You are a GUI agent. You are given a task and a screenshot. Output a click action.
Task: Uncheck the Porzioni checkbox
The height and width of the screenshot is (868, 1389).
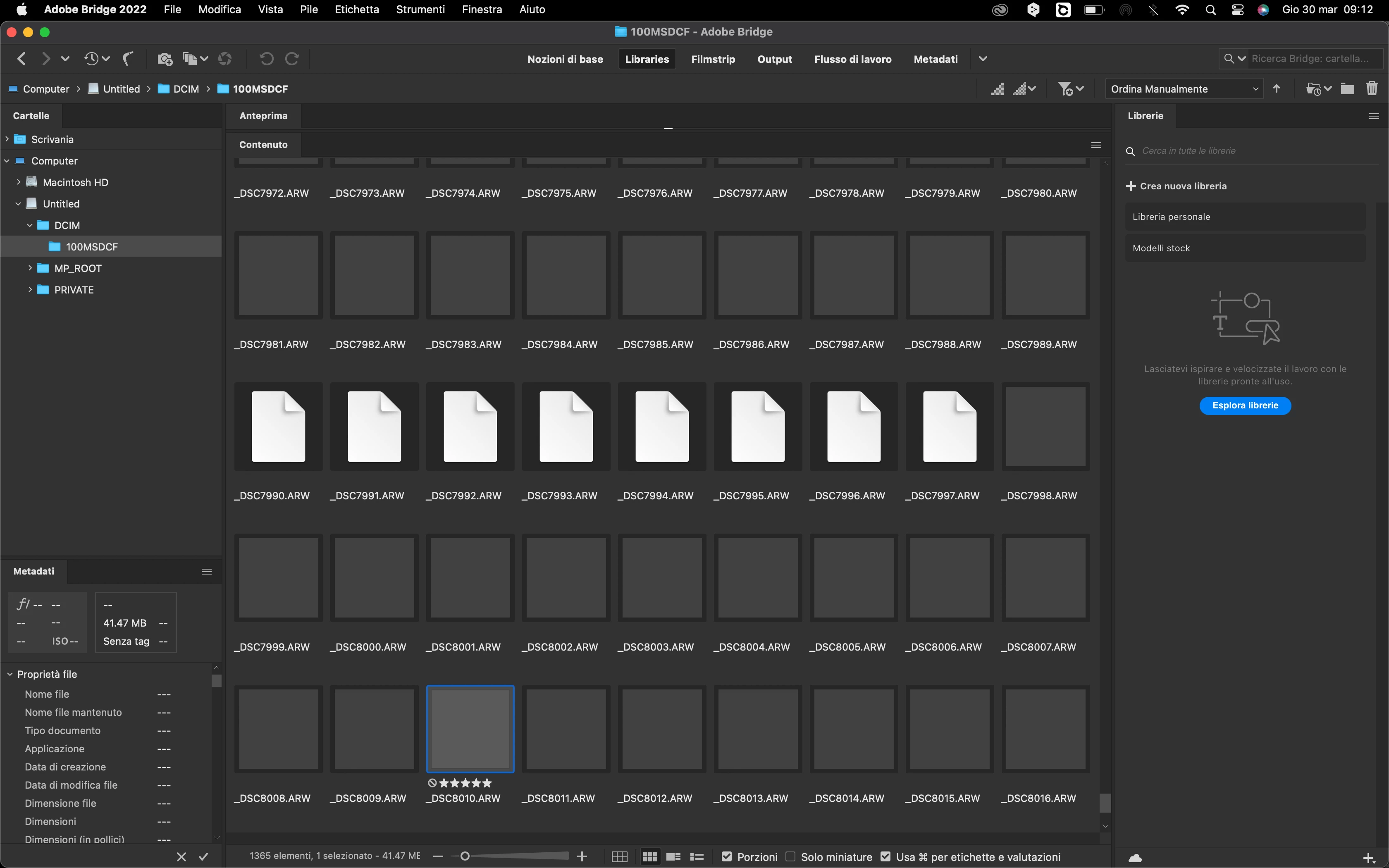click(x=727, y=856)
